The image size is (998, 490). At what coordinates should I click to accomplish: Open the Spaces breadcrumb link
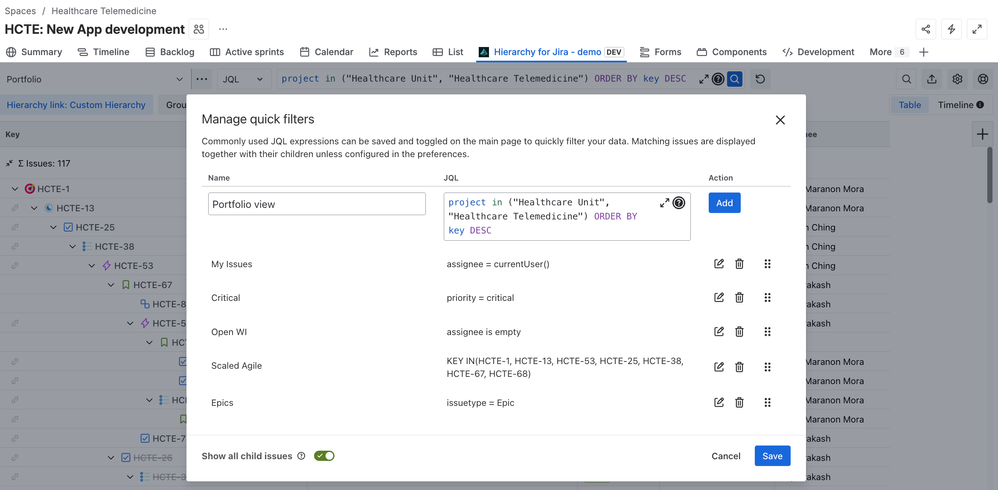click(x=20, y=11)
